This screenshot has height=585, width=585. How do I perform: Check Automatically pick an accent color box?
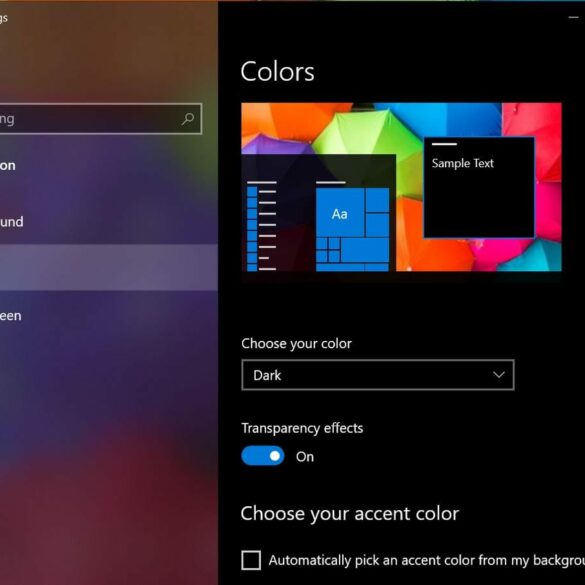click(251, 560)
